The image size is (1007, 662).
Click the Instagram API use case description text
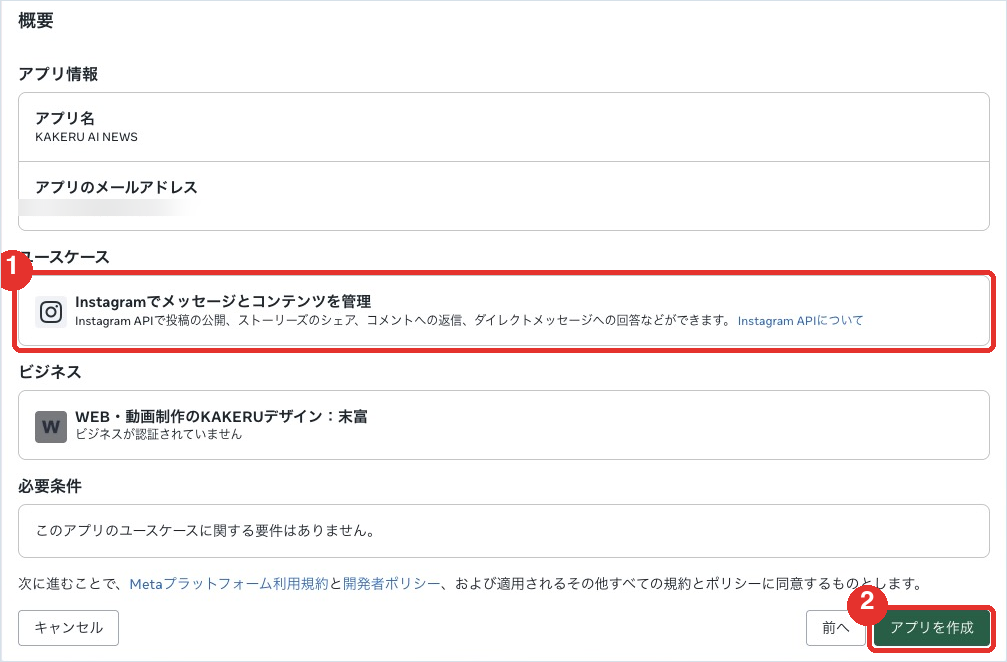pos(403,320)
